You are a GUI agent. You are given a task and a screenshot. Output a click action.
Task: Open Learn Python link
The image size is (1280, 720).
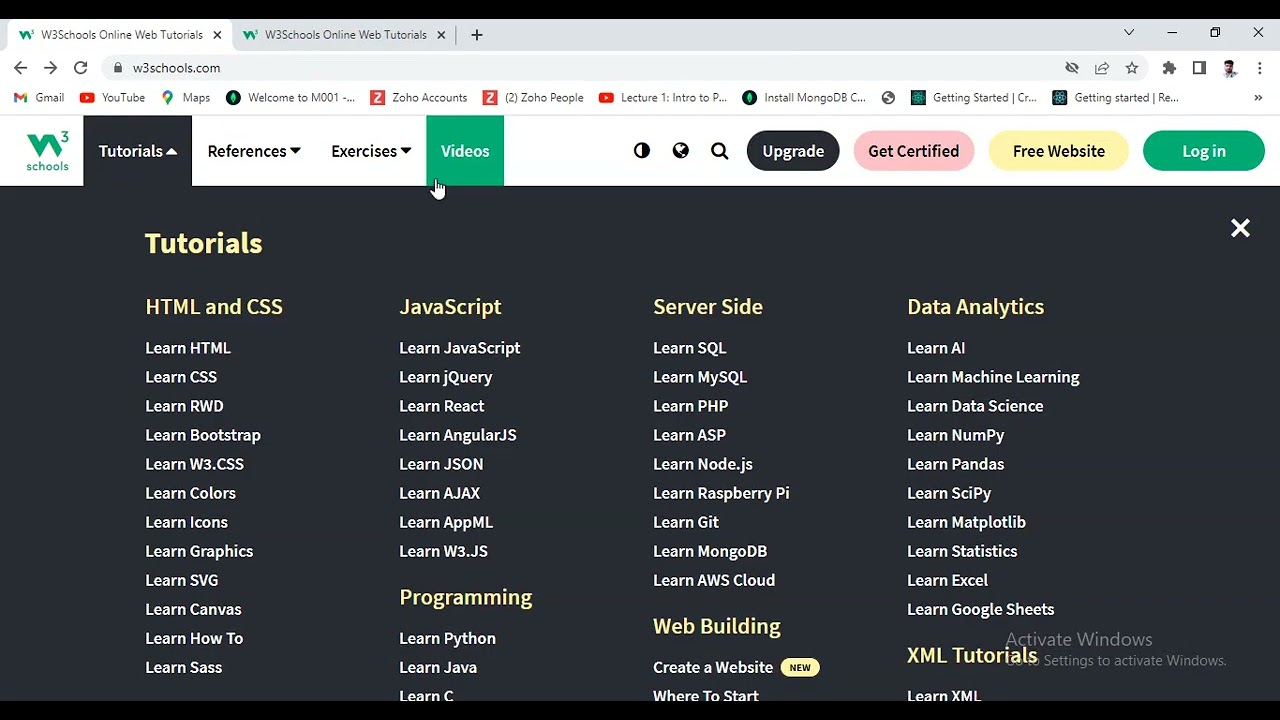(x=448, y=638)
